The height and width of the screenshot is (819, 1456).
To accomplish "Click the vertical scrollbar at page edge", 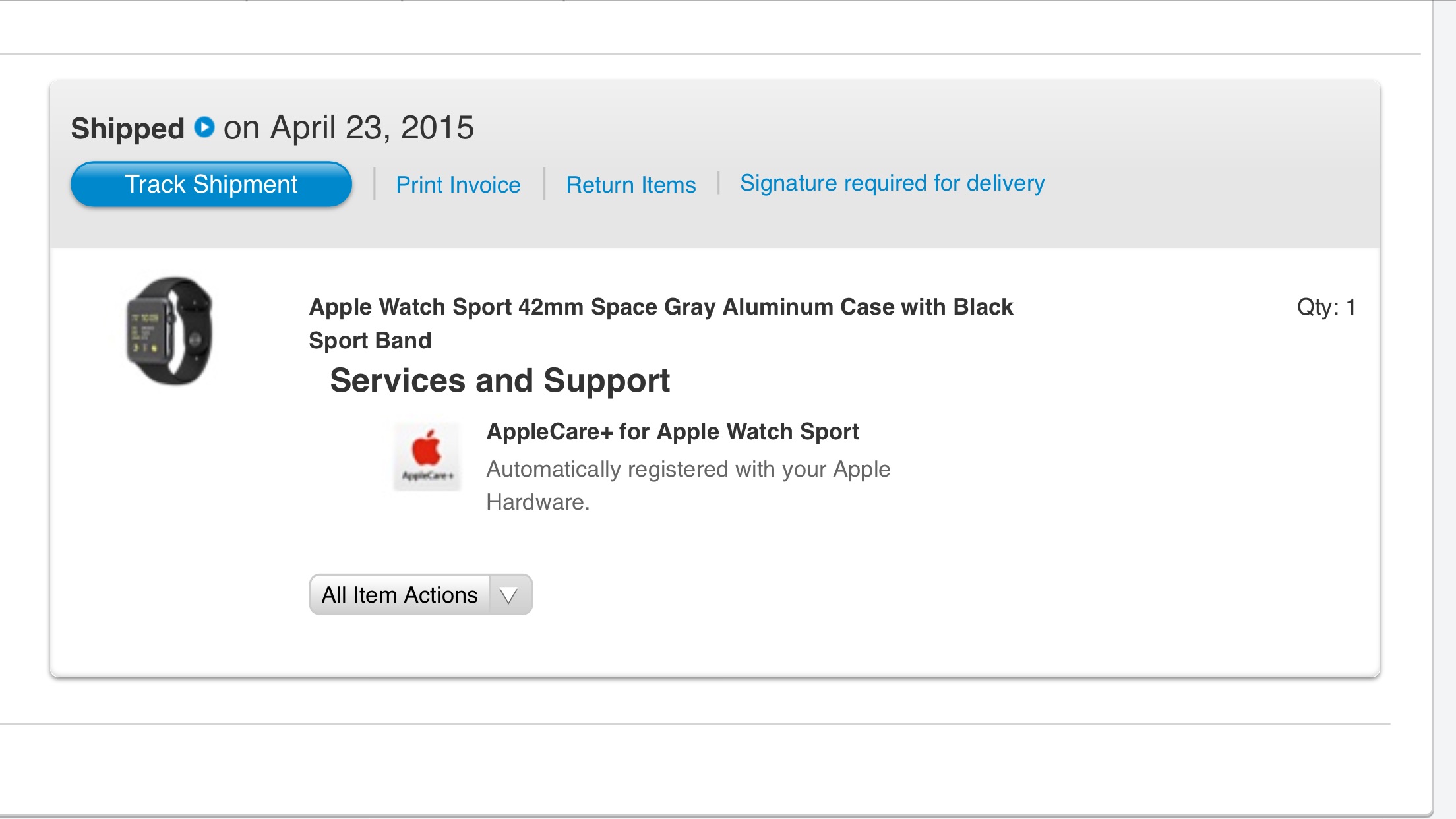I will pyautogui.click(x=1443, y=409).
